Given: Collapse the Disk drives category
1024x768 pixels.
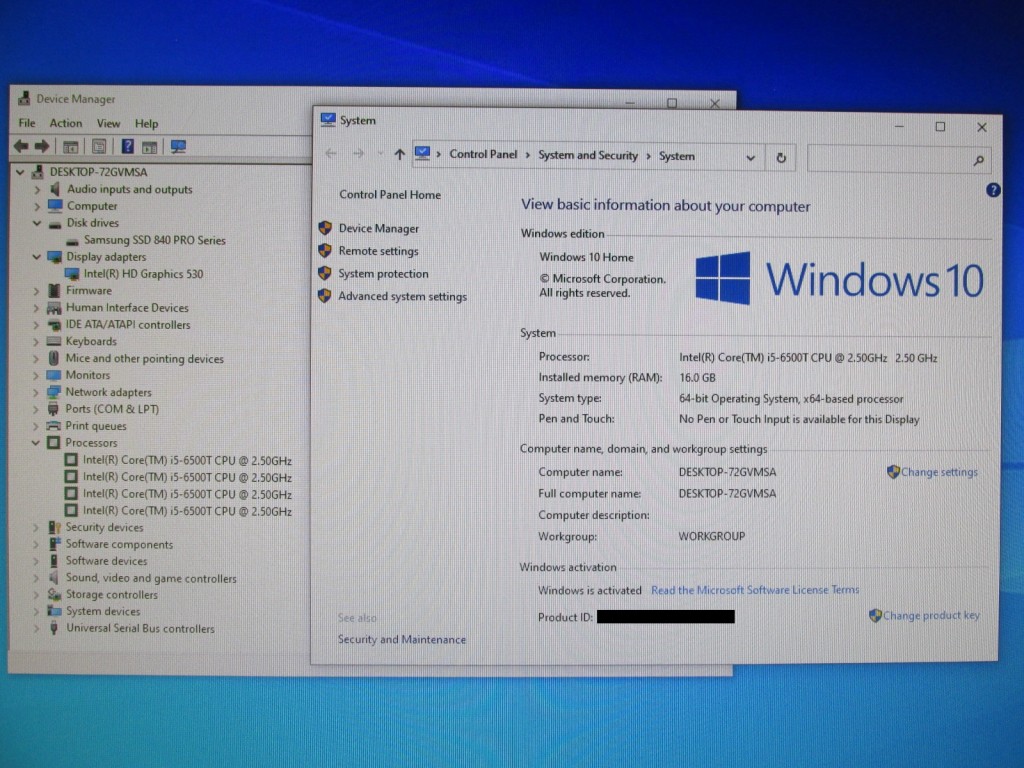Looking at the screenshot, I should pyautogui.click(x=37, y=223).
